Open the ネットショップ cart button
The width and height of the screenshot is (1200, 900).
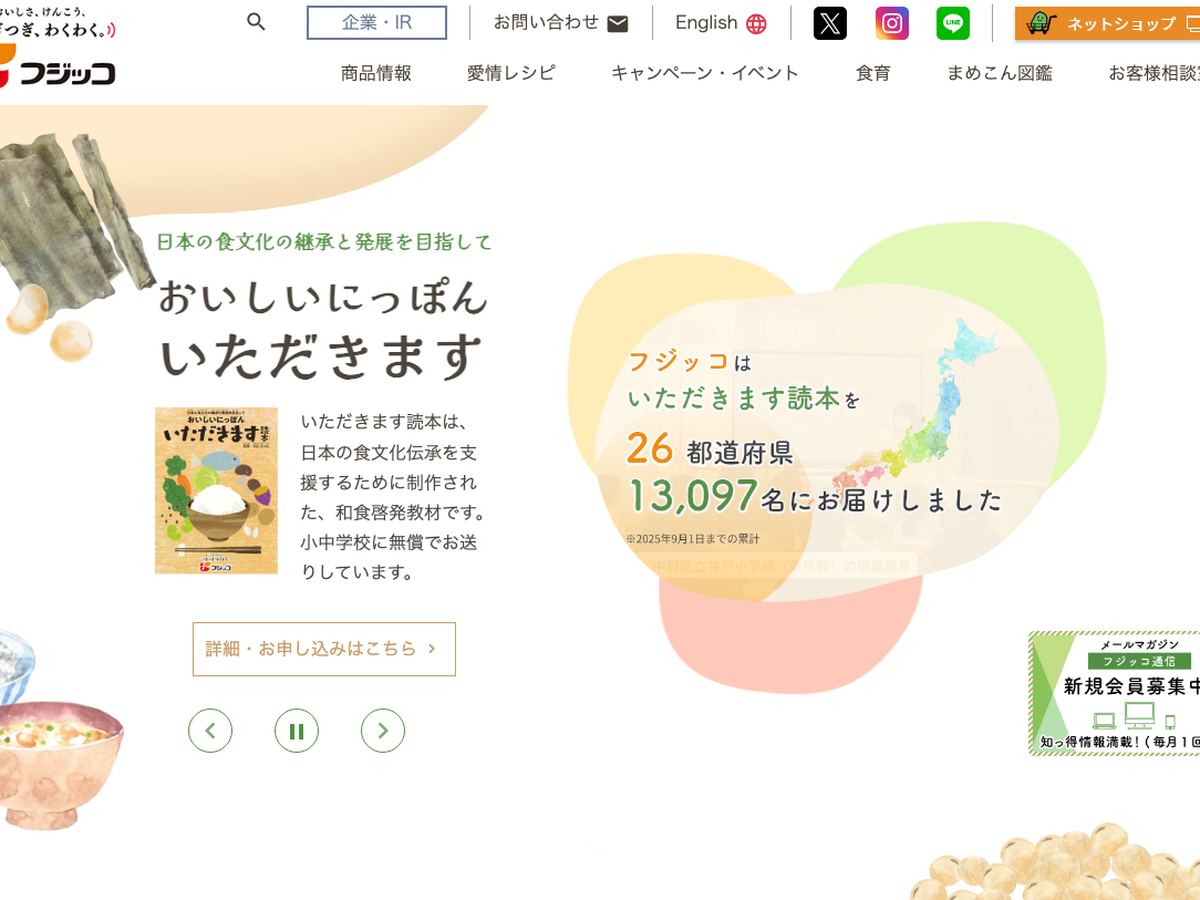point(1107,23)
